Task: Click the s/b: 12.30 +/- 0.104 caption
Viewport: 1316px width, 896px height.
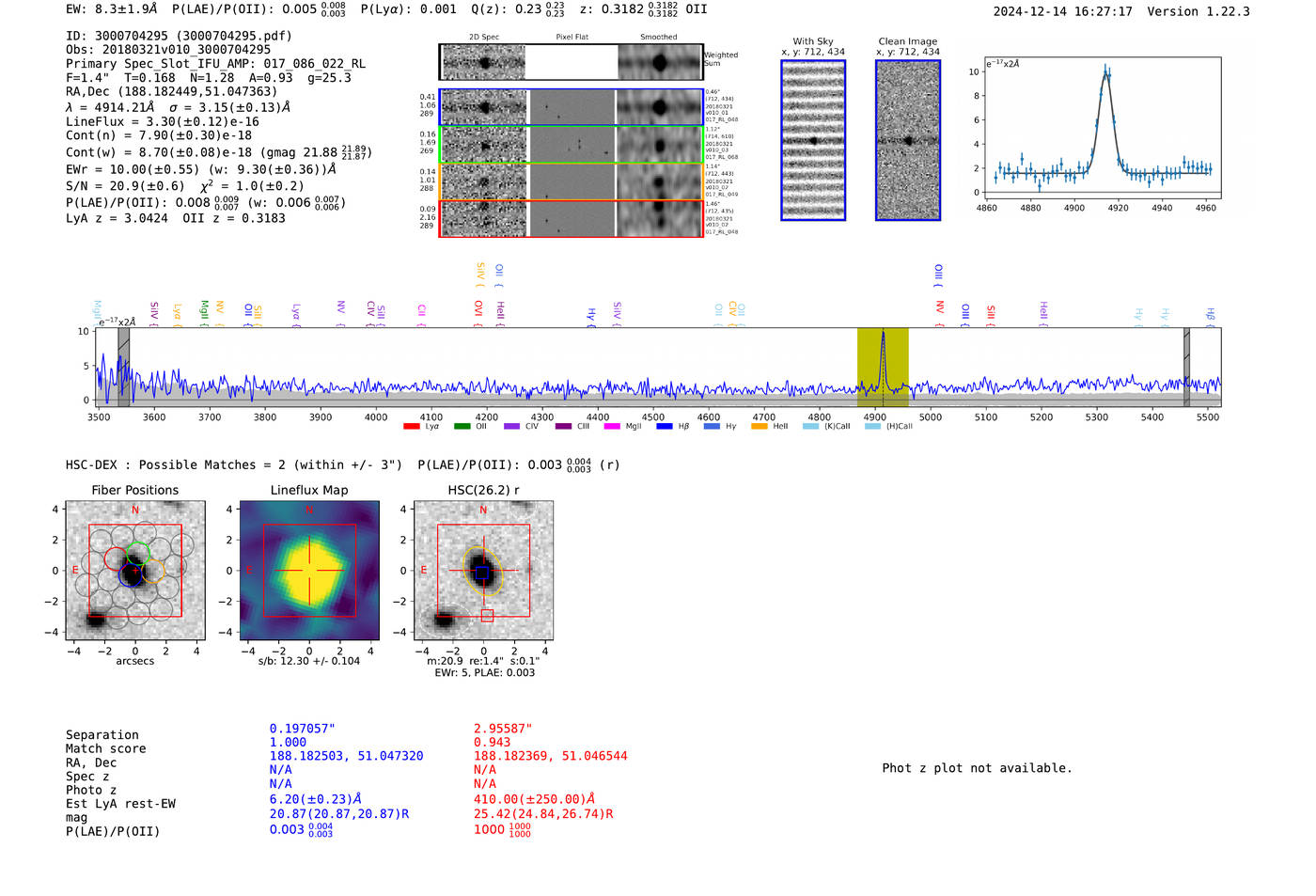Action: tap(309, 661)
